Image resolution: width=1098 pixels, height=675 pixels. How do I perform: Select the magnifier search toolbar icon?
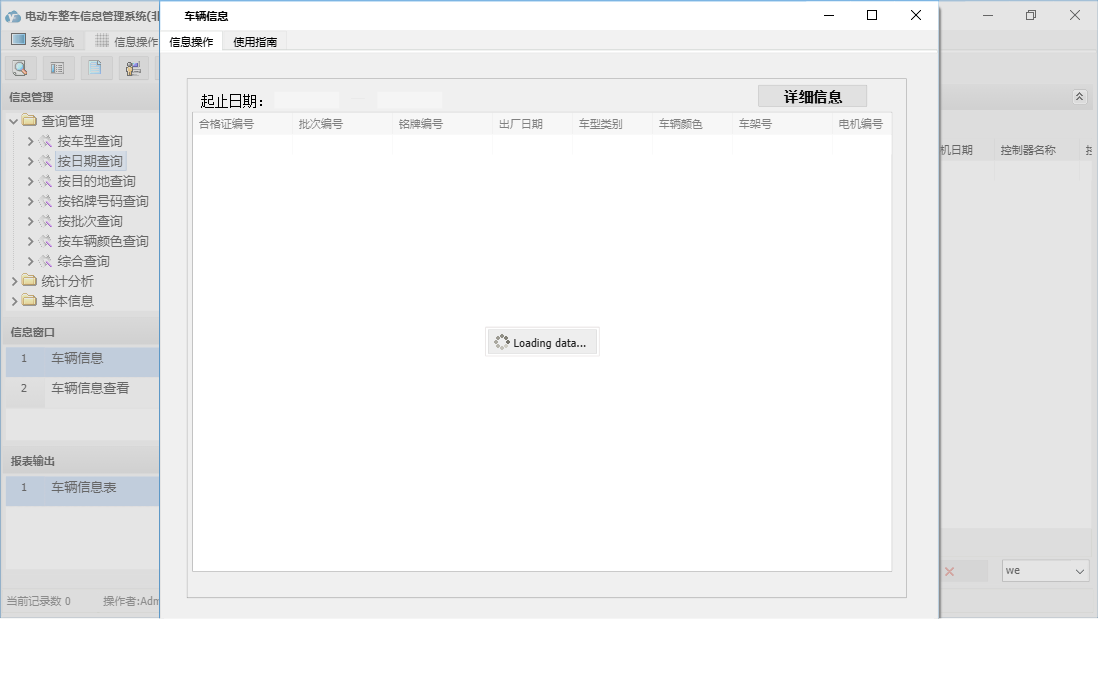20,67
